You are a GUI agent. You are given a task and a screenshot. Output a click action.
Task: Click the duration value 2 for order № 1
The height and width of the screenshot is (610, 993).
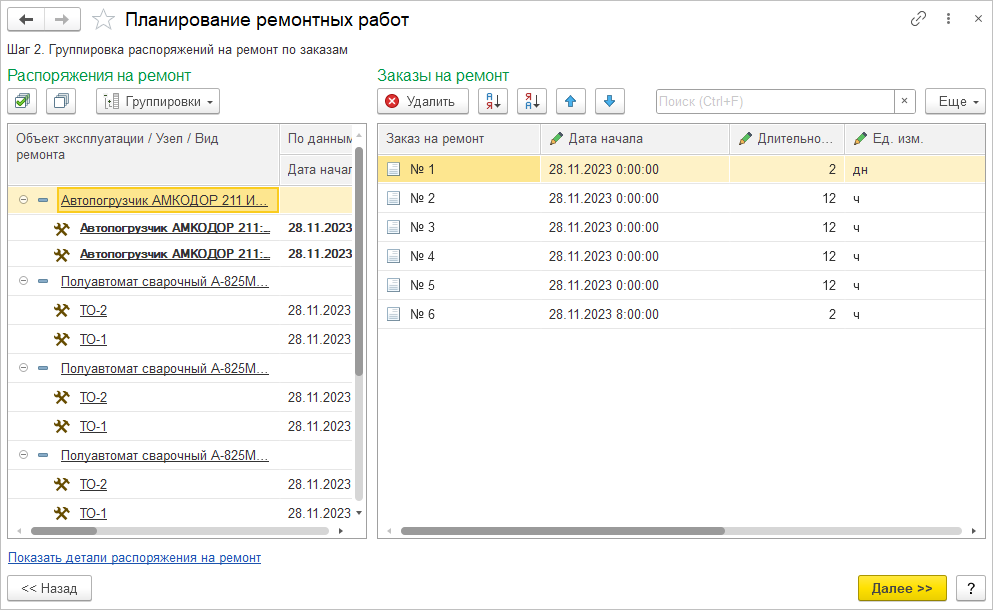[x=832, y=170]
